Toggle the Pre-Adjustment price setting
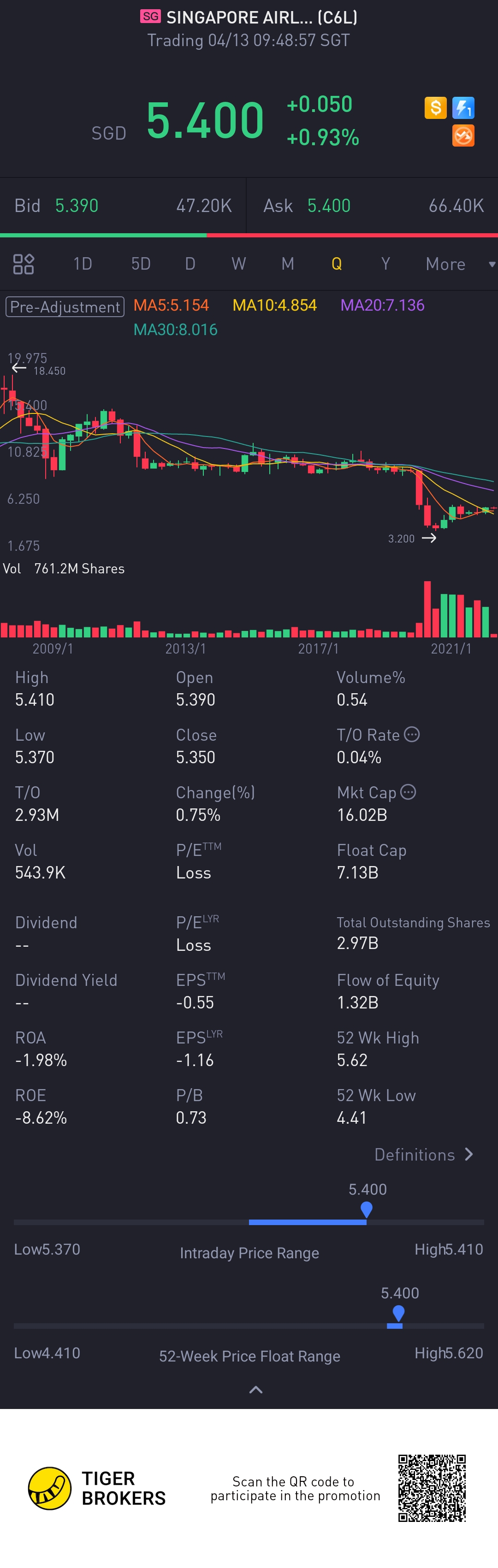This screenshot has height=1568, width=498. tap(65, 306)
